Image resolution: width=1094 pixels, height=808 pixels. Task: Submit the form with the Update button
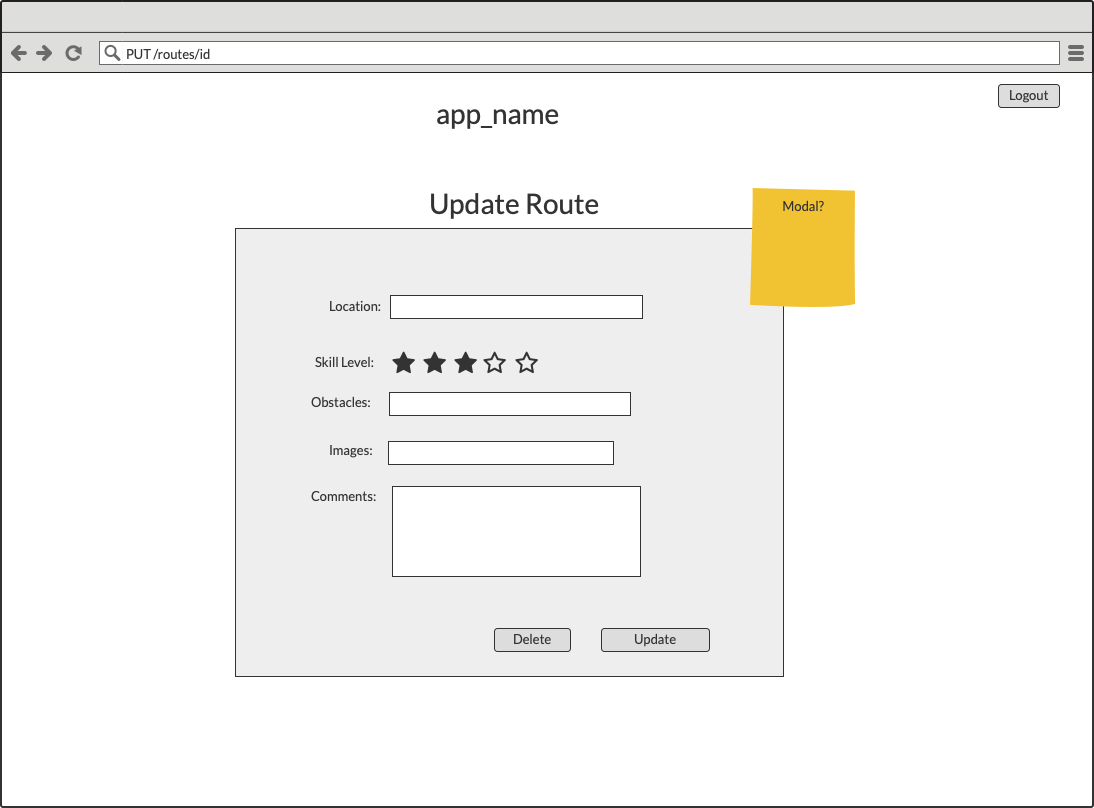(x=655, y=640)
